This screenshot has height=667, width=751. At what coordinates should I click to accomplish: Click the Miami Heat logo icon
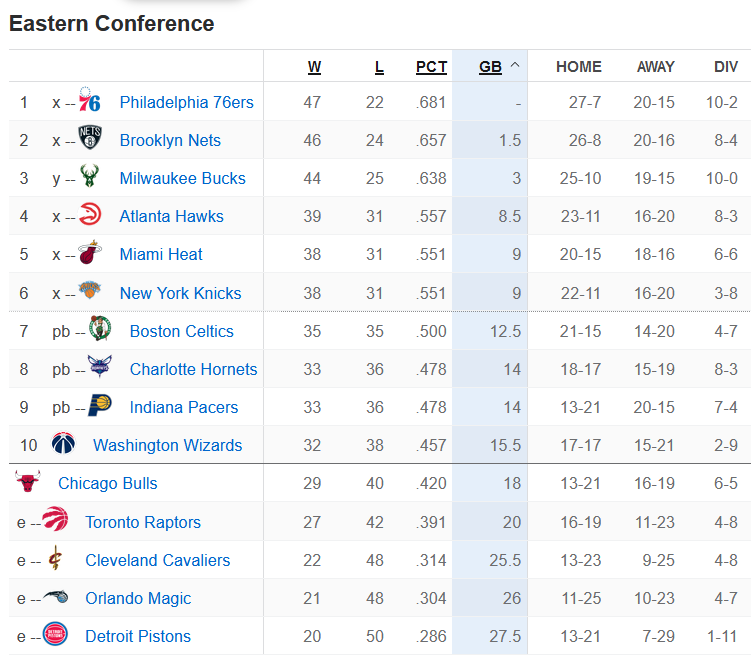[90, 252]
